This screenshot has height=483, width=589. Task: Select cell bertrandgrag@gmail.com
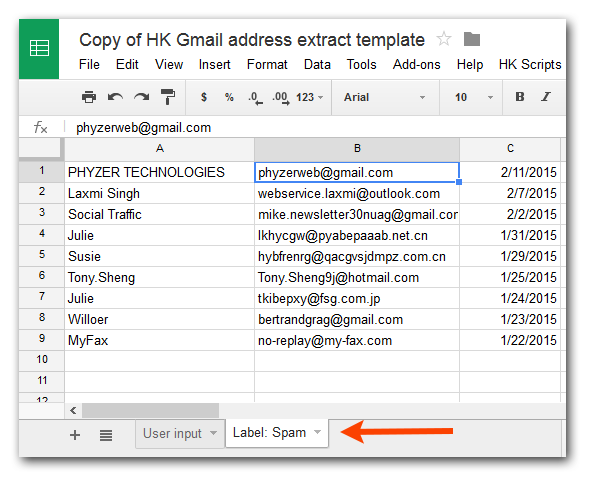[x=357, y=320]
